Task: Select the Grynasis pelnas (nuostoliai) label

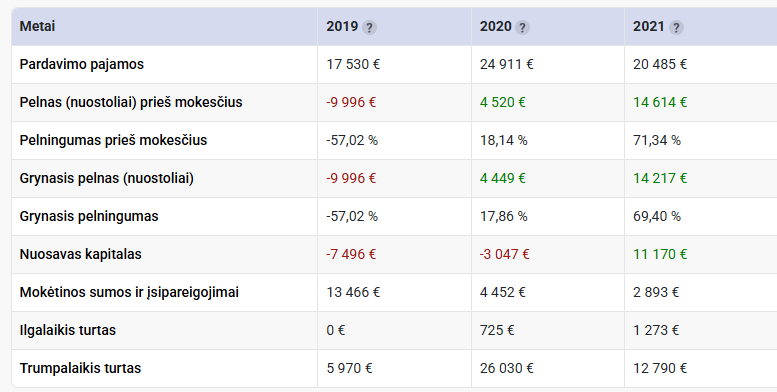Action: [107, 178]
